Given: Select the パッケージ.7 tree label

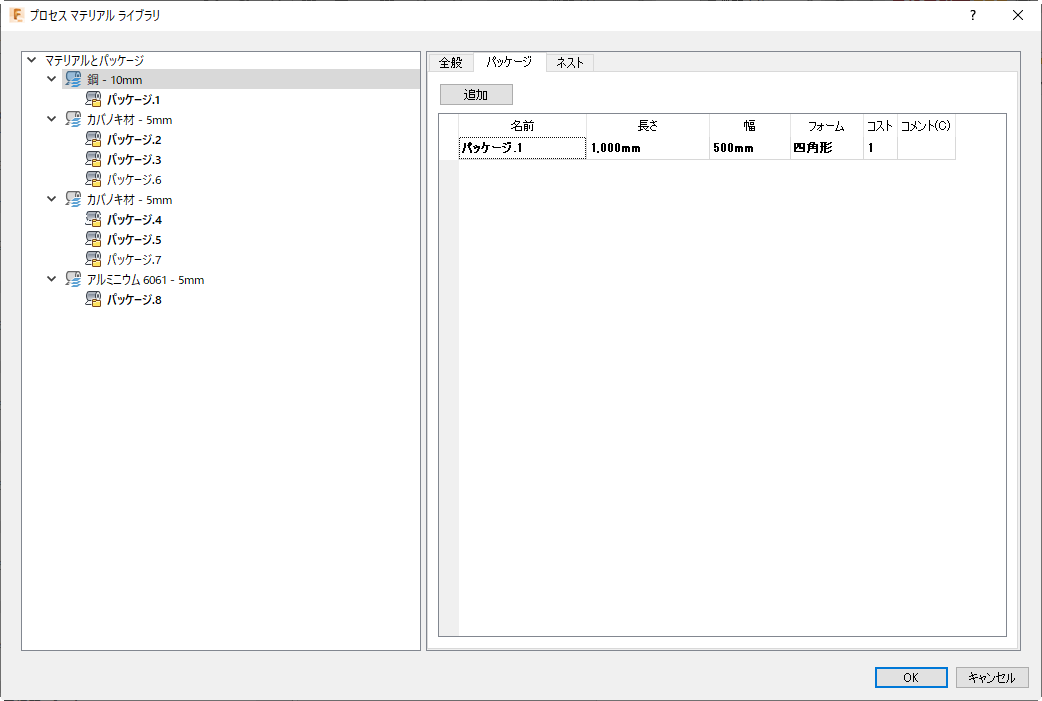Looking at the screenshot, I should pos(134,259).
